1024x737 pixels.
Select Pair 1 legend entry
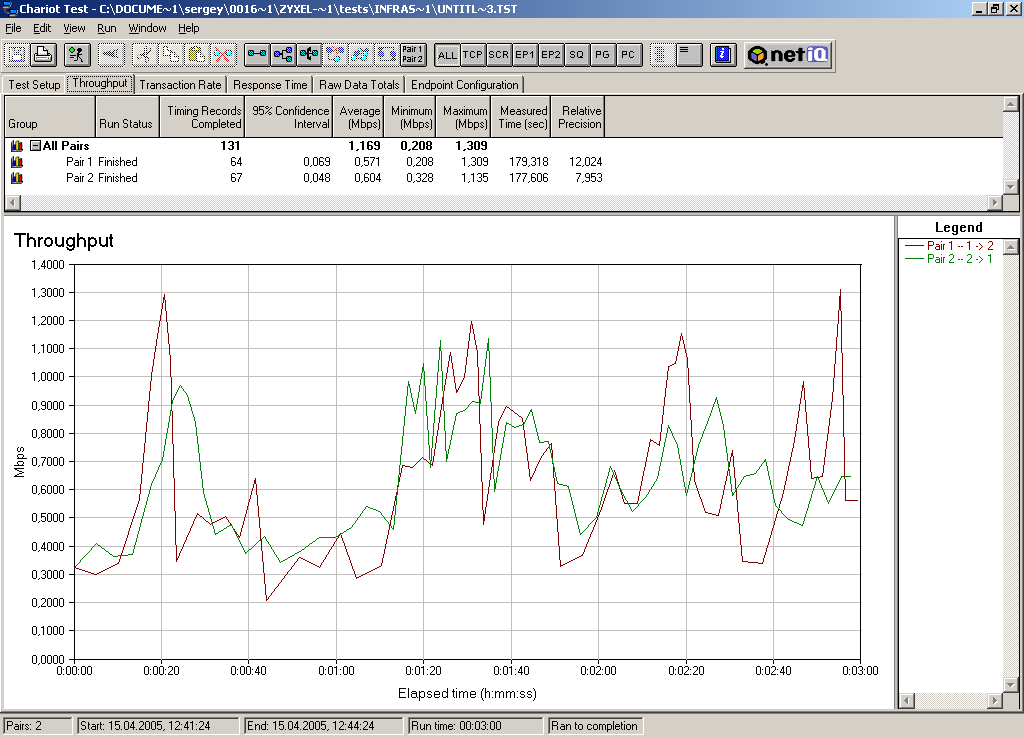(x=958, y=246)
